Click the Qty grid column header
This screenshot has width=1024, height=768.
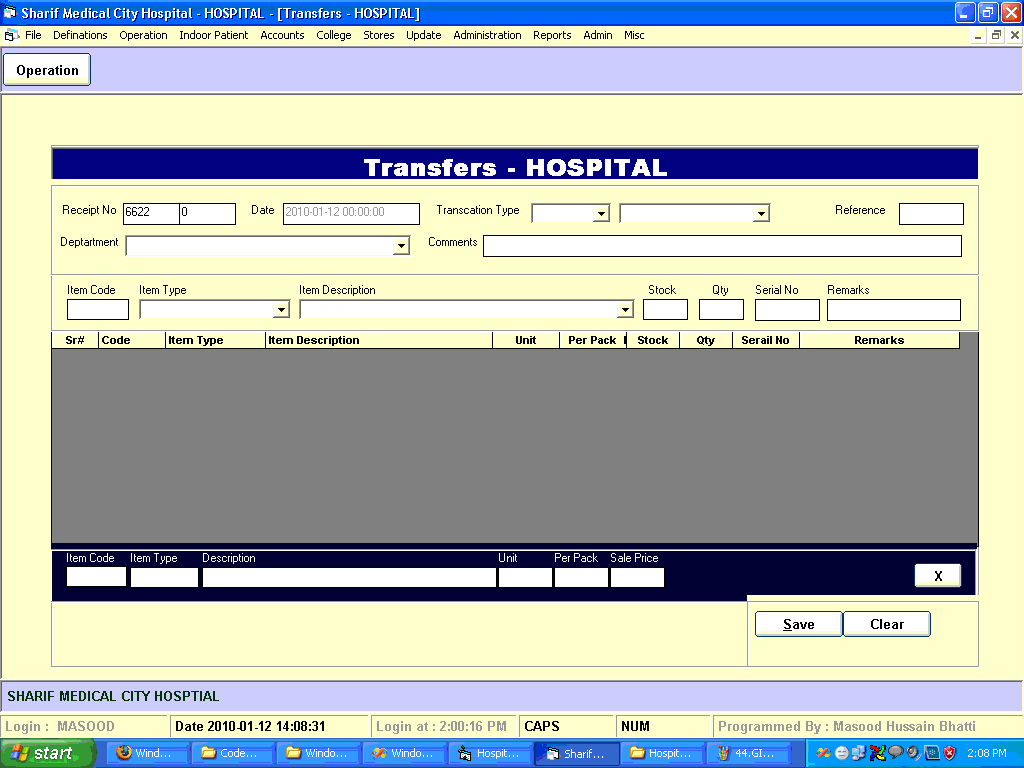tap(706, 340)
